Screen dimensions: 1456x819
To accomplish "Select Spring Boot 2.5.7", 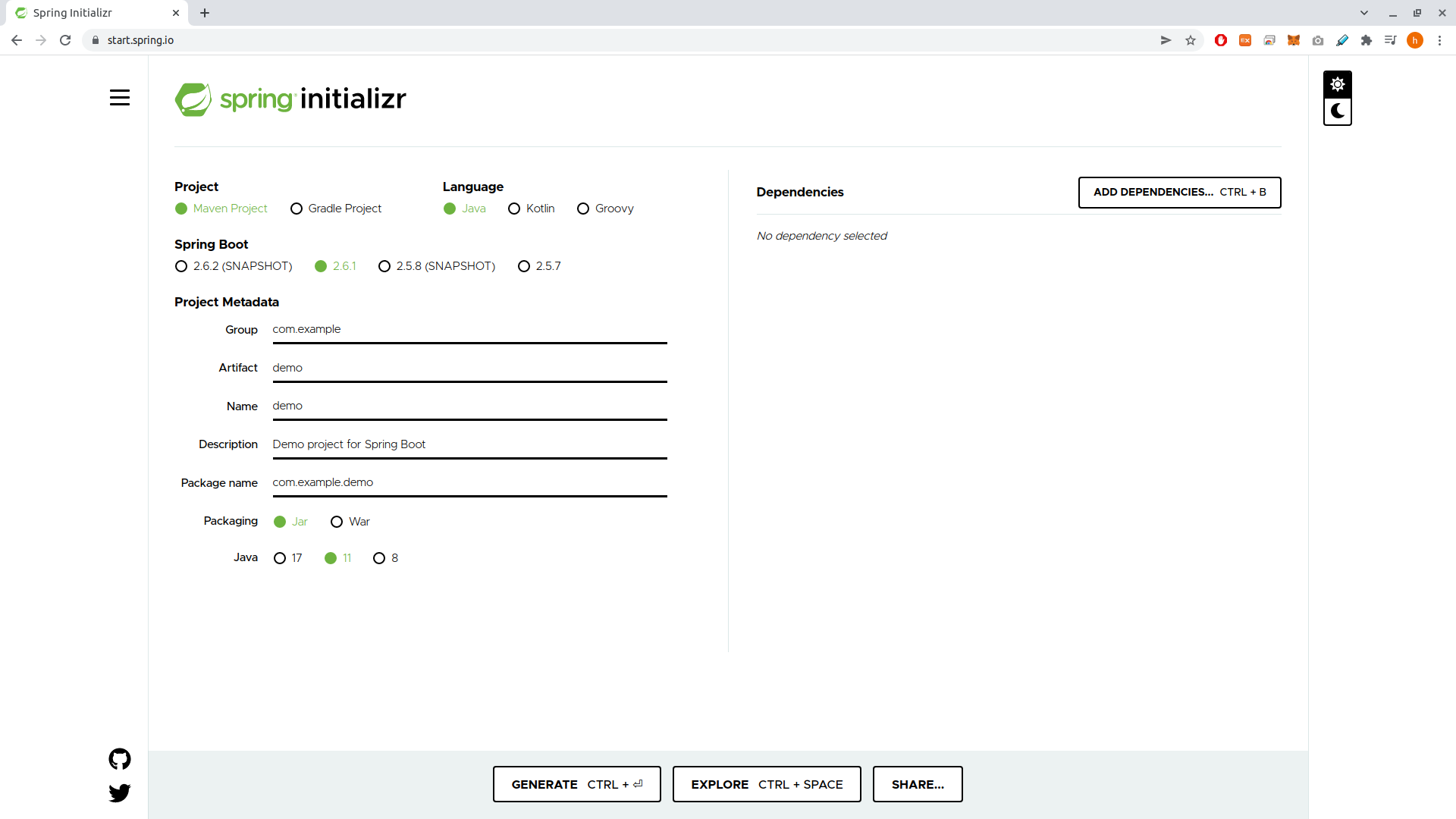I will (x=524, y=266).
